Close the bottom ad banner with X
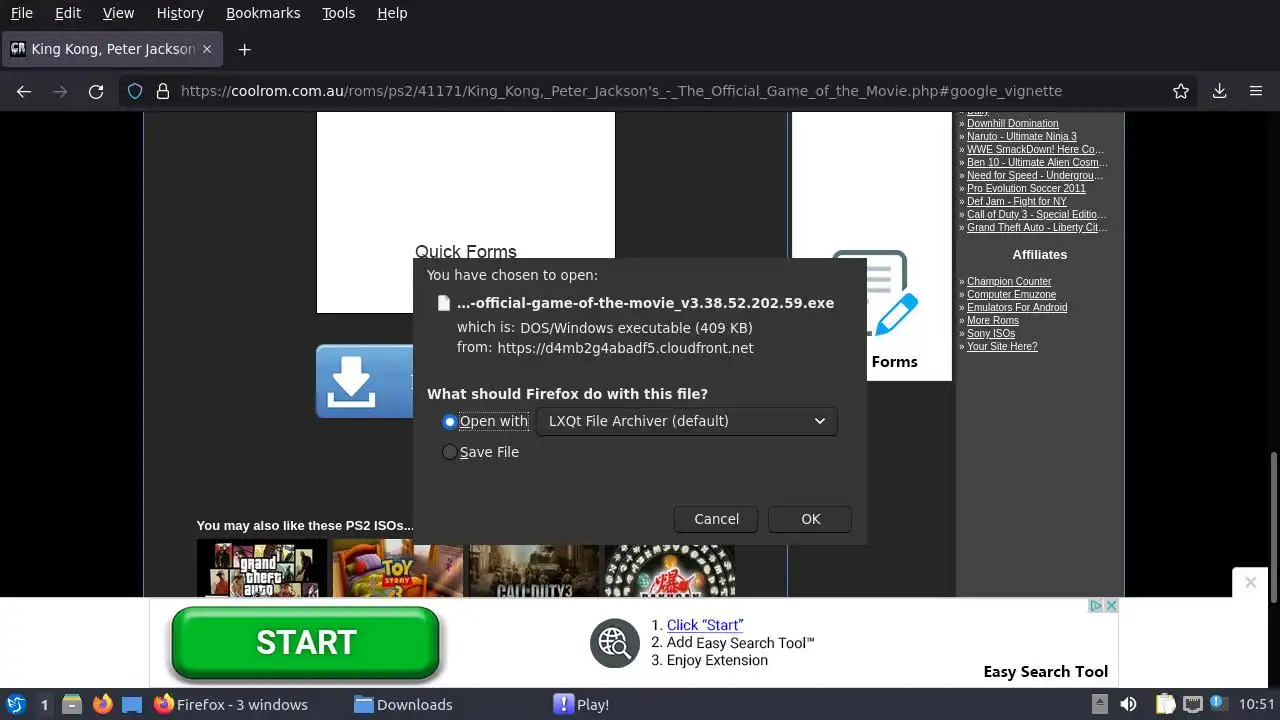 click(x=1250, y=582)
